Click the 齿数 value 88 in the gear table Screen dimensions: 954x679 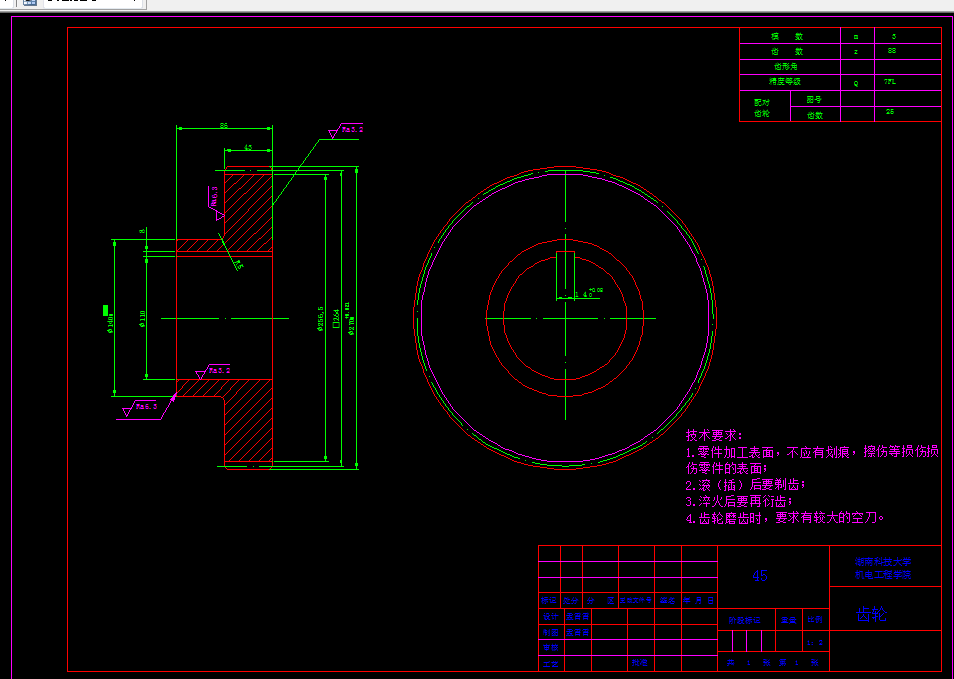[x=891, y=51]
